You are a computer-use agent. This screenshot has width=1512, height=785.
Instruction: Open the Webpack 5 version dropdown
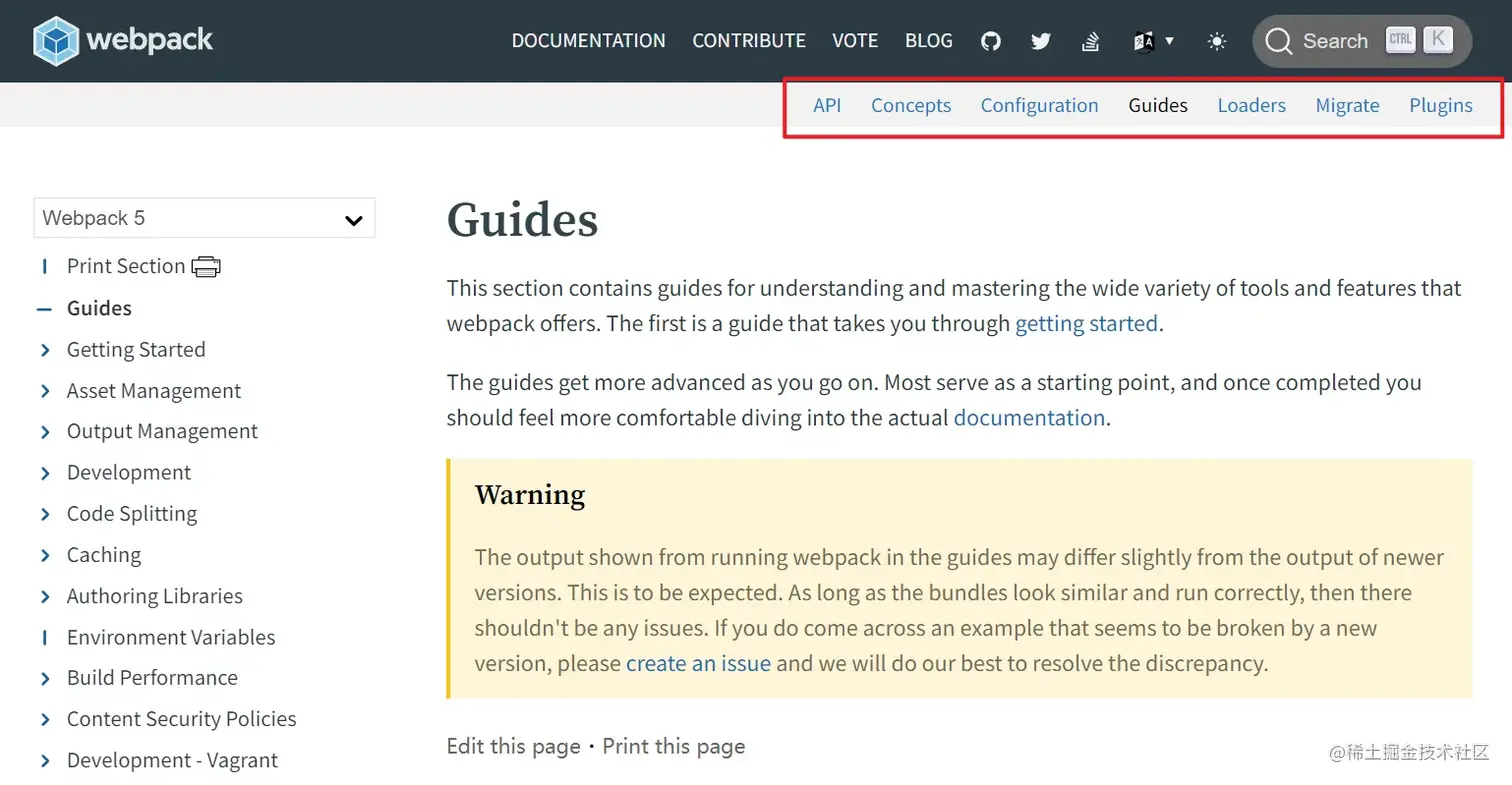(204, 218)
